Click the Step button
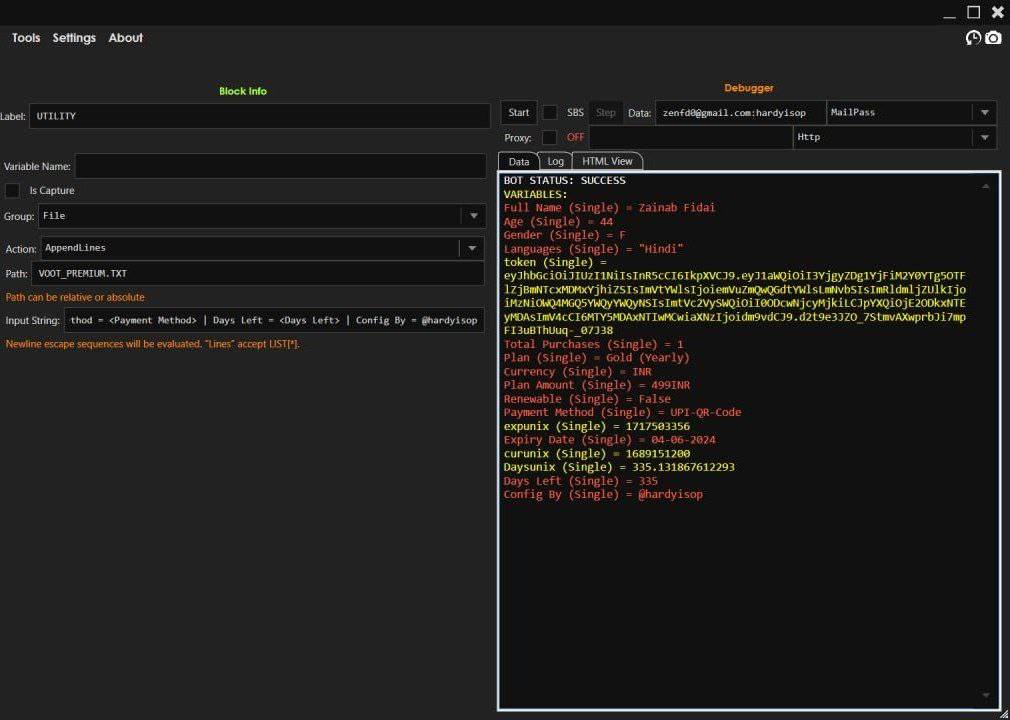 (x=606, y=113)
